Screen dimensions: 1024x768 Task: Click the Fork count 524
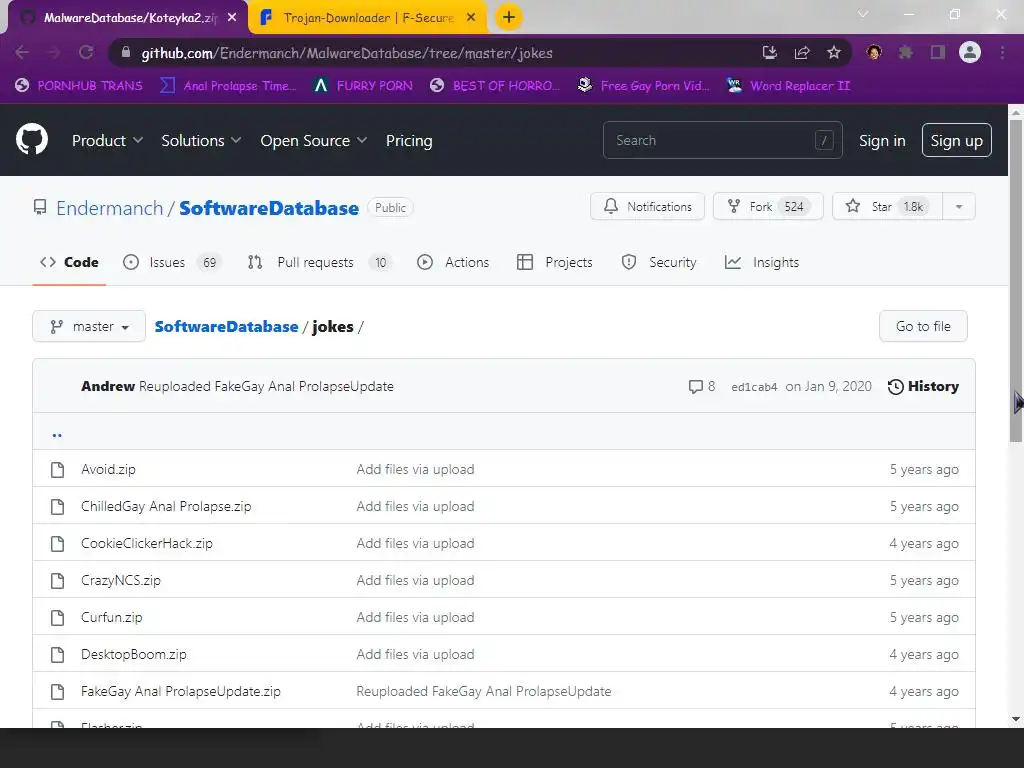pyautogui.click(x=794, y=206)
